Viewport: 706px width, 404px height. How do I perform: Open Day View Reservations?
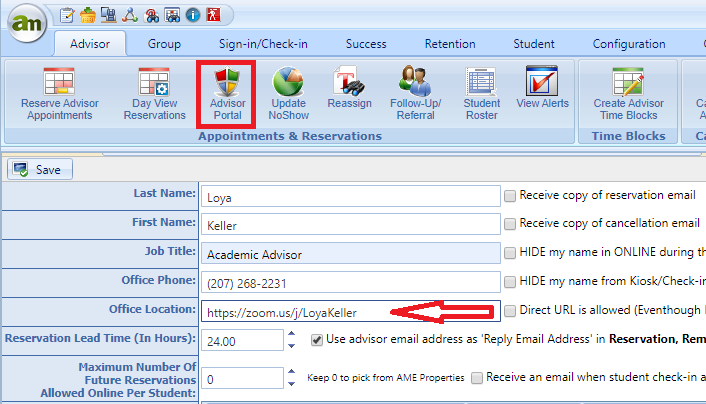click(x=154, y=94)
